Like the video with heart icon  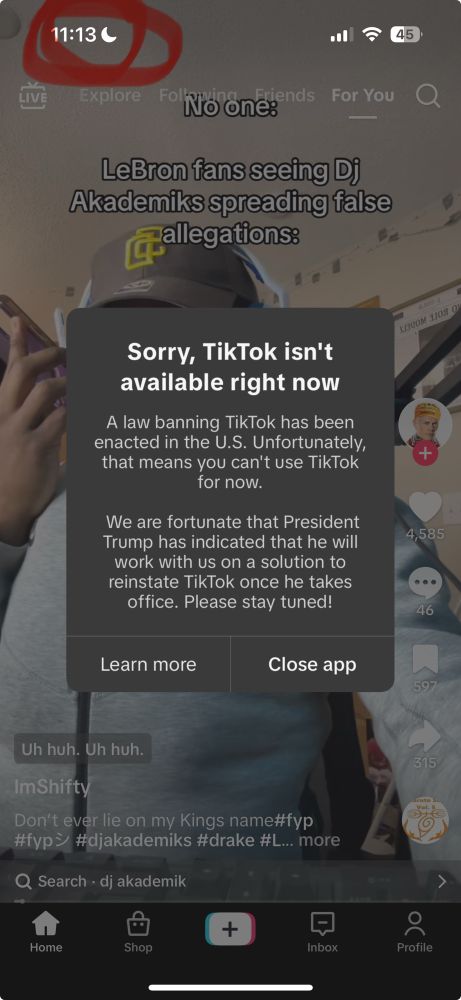coord(425,507)
